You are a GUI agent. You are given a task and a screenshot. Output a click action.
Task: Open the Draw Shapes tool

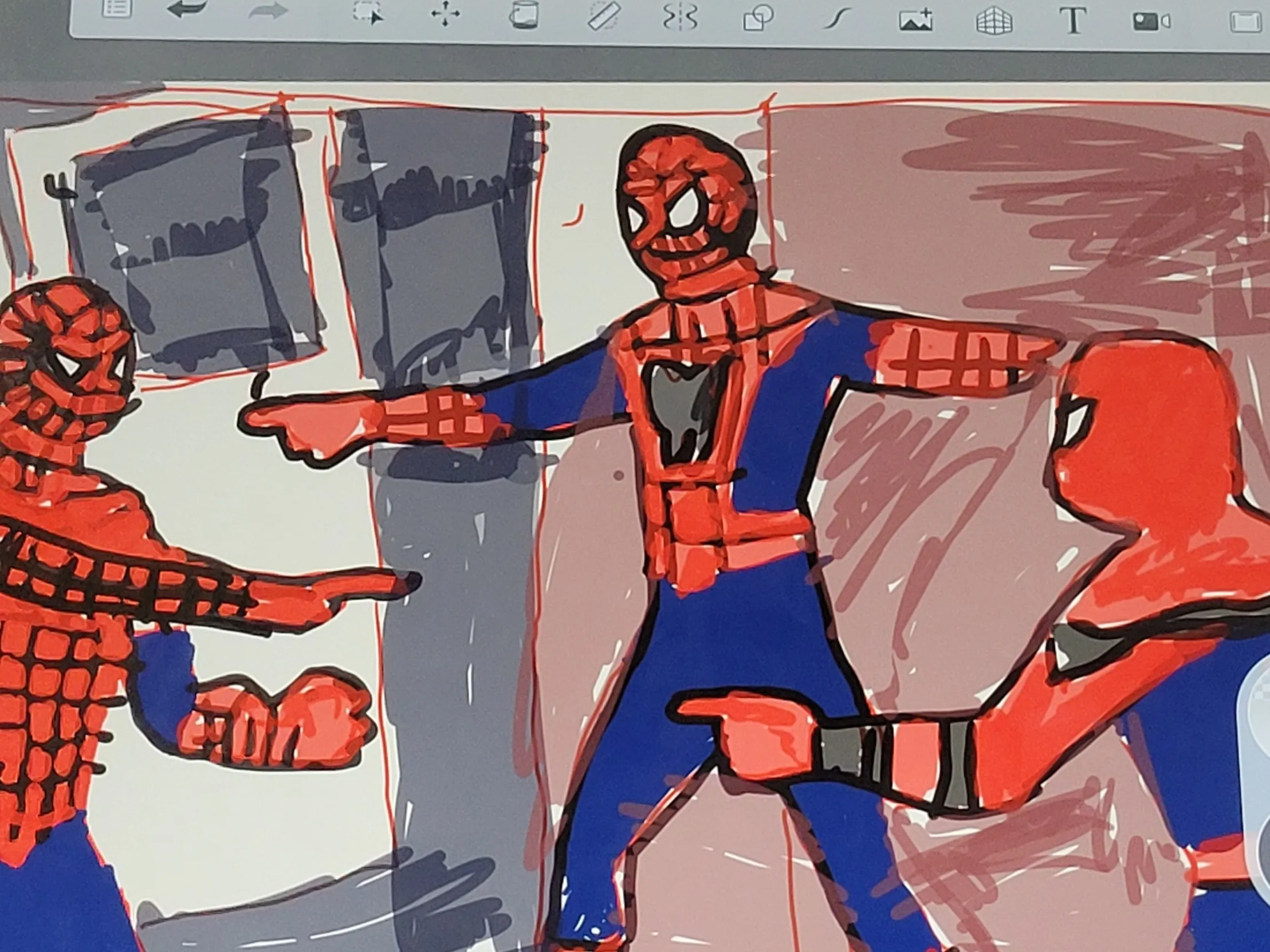[758, 18]
